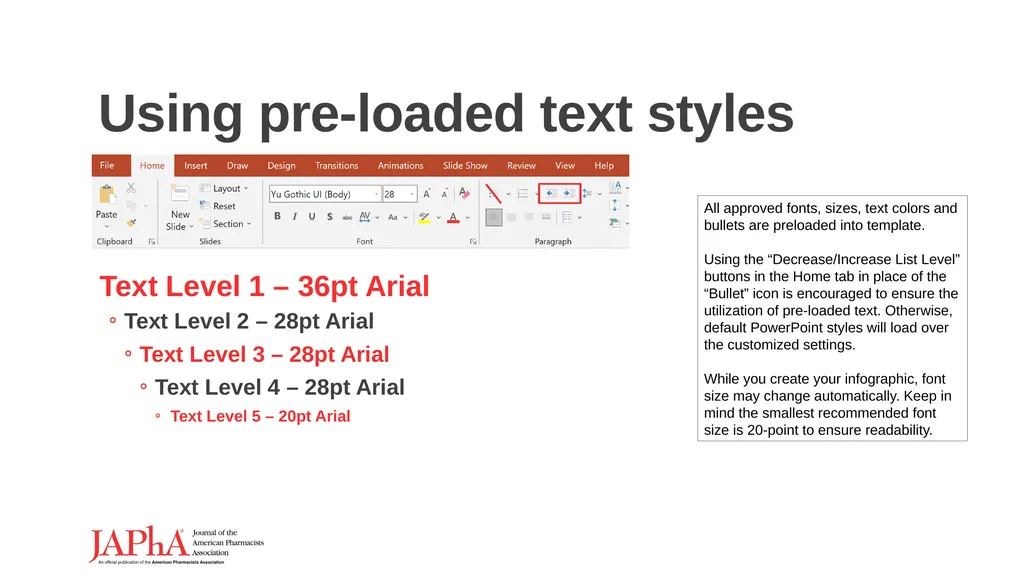The image size is (1024, 576).
Task: Apply the red font color
Action: pyautogui.click(x=453, y=217)
